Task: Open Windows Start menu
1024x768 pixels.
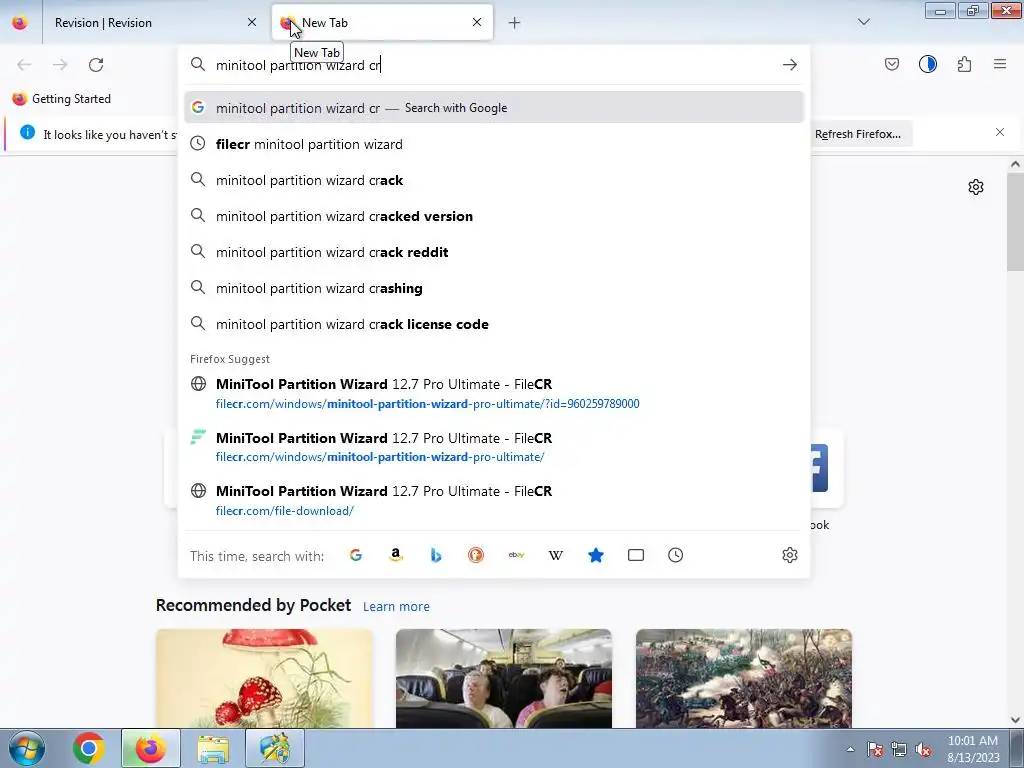Action: [27, 748]
